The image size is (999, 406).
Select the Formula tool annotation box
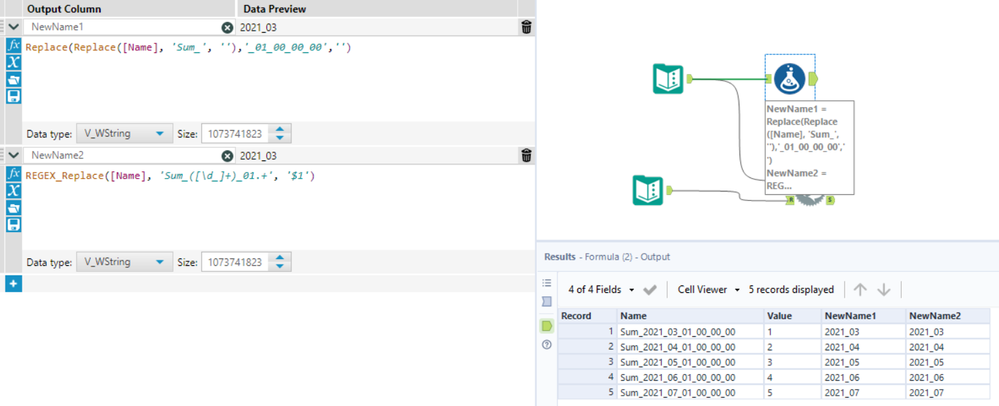(809, 147)
